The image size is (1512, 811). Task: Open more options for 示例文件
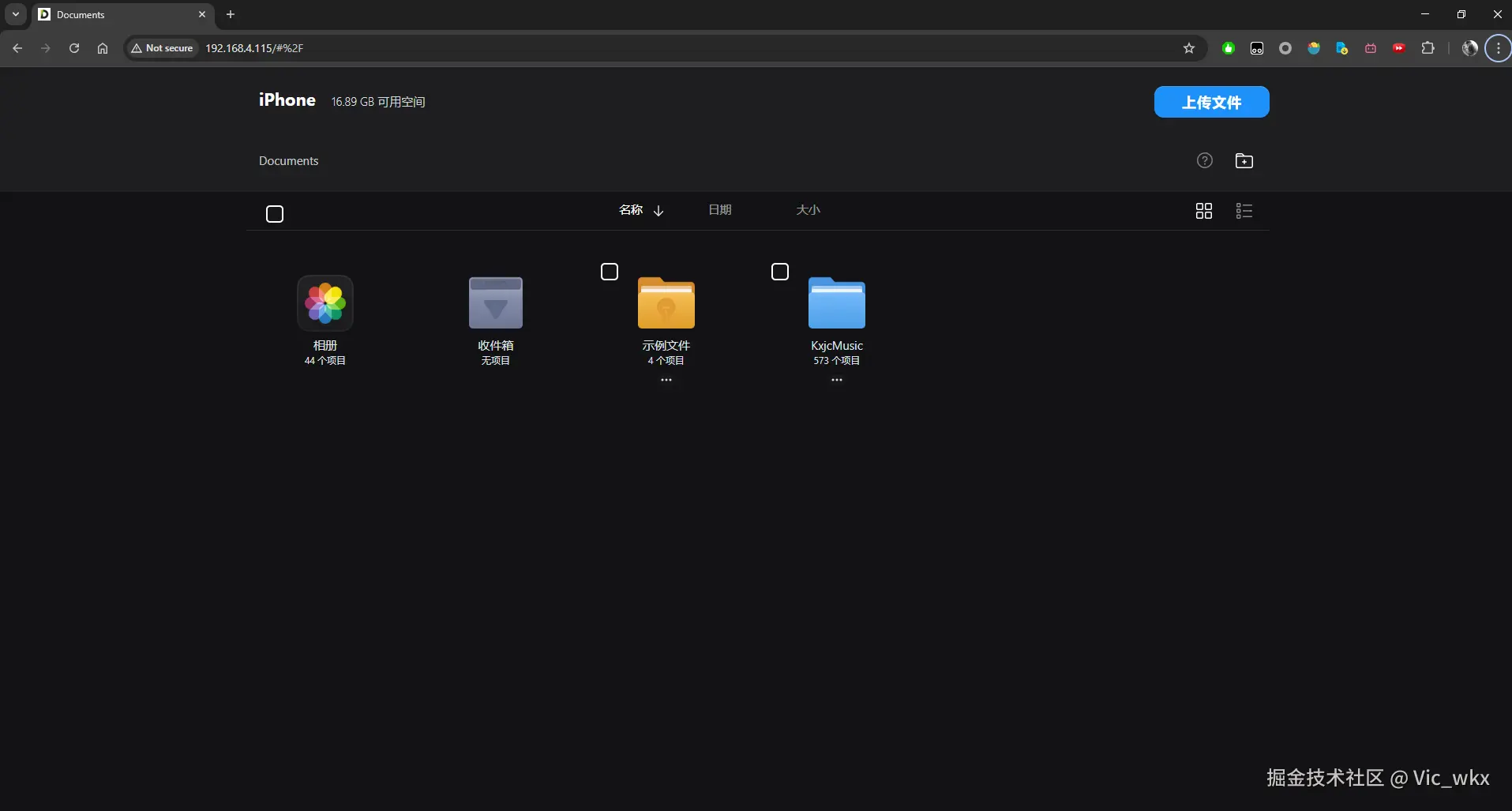point(666,380)
